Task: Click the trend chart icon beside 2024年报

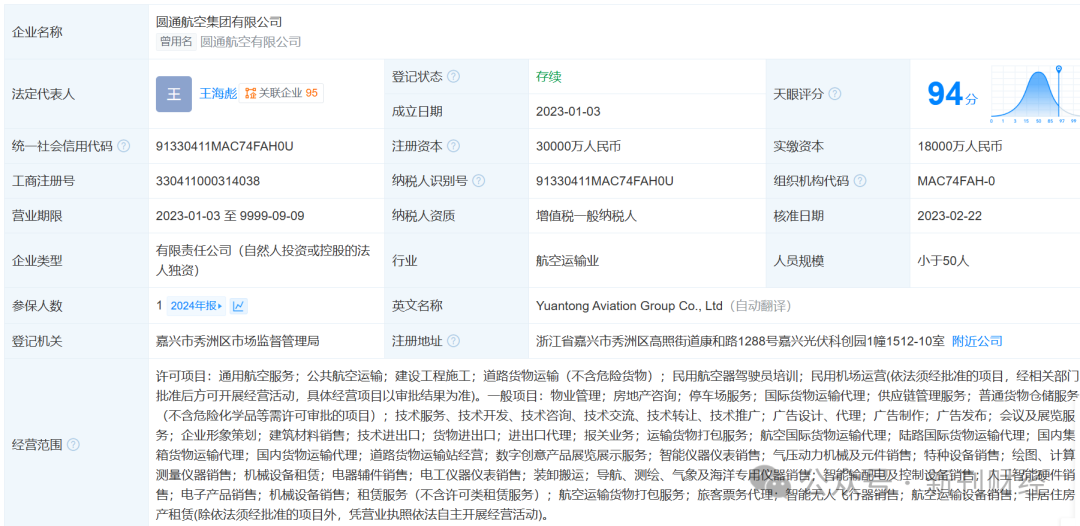Action: (x=239, y=306)
